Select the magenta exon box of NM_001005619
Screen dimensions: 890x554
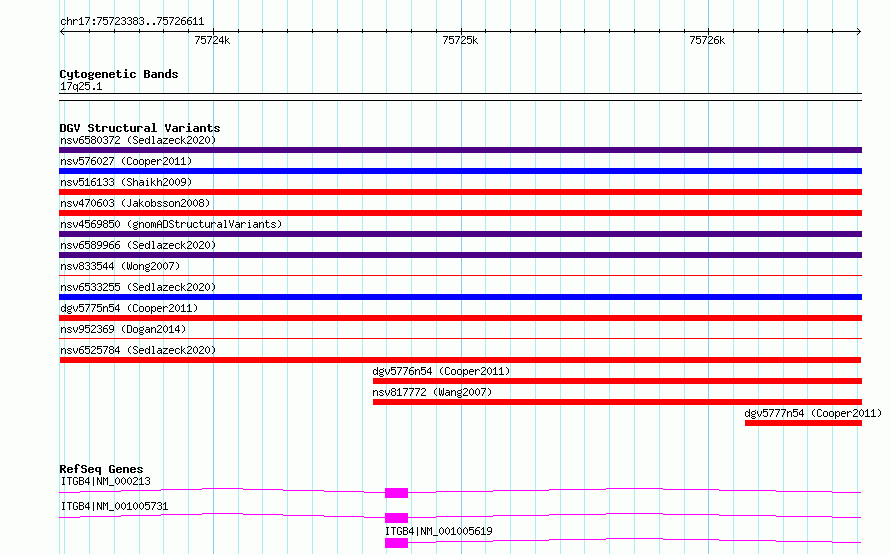pos(396,543)
